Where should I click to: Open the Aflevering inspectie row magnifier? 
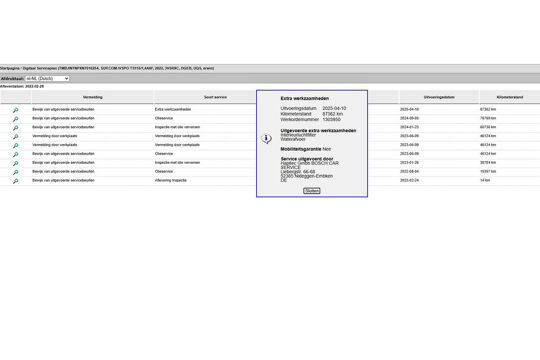pos(15,181)
